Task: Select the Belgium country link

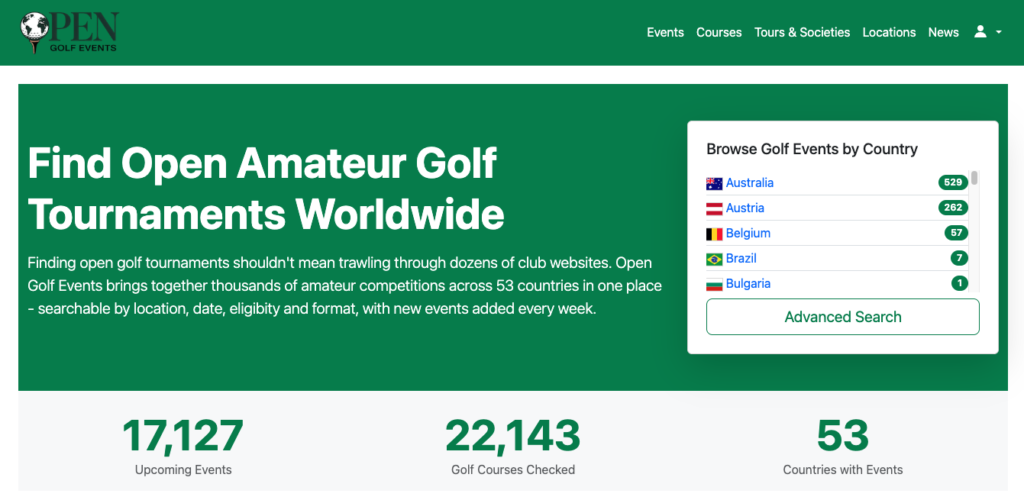Action: [748, 233]
